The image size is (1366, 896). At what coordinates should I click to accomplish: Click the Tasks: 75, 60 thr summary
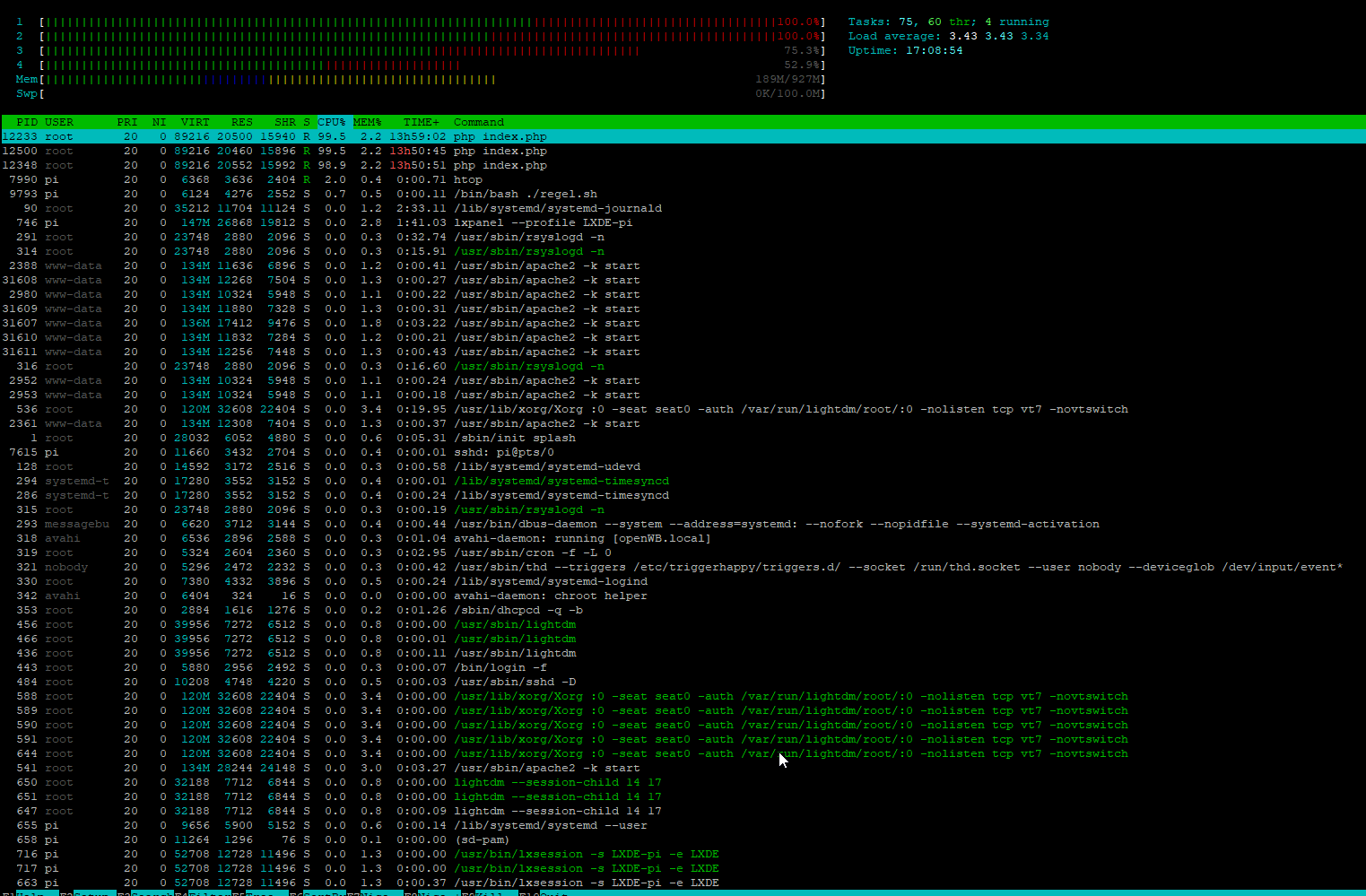tap(948, 22)
